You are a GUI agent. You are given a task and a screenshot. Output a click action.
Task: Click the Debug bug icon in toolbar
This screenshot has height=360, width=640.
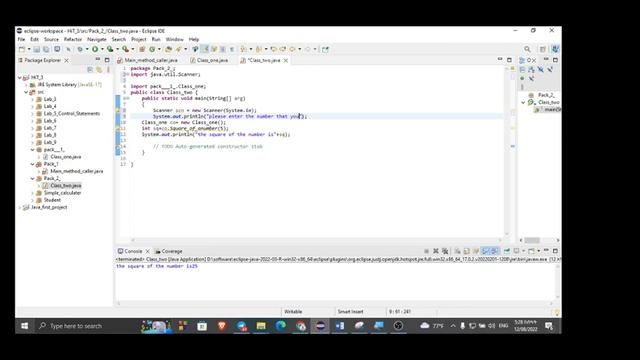click(80, 49)
